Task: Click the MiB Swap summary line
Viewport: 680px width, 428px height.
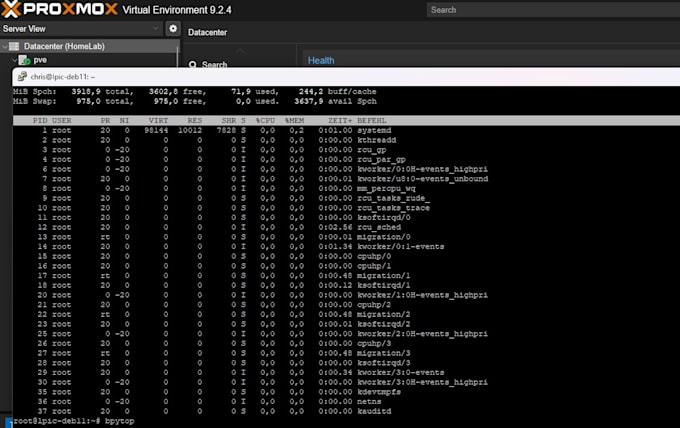Action: click(x=195, y=101)
